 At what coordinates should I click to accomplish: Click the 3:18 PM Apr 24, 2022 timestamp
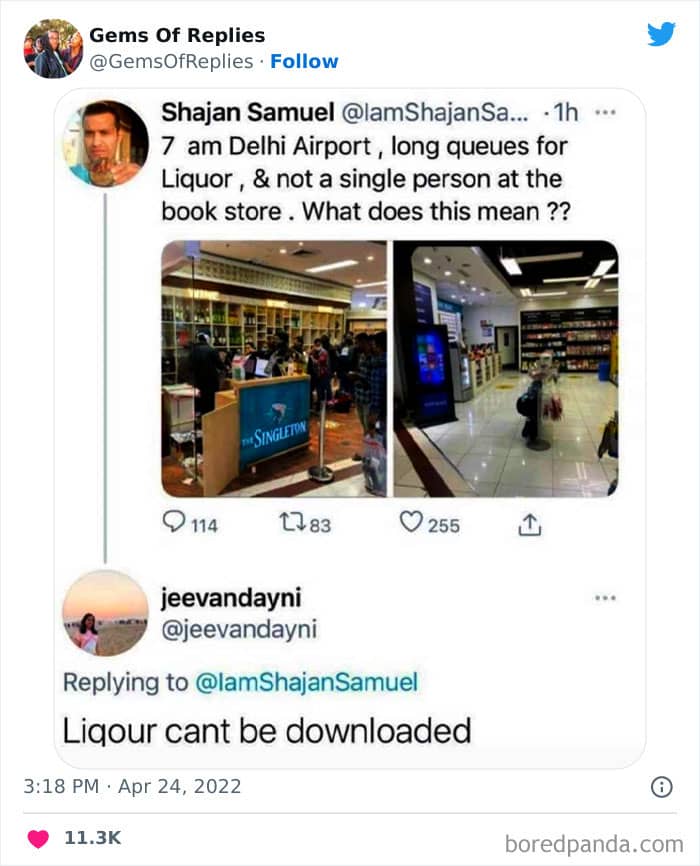point(132,786)
